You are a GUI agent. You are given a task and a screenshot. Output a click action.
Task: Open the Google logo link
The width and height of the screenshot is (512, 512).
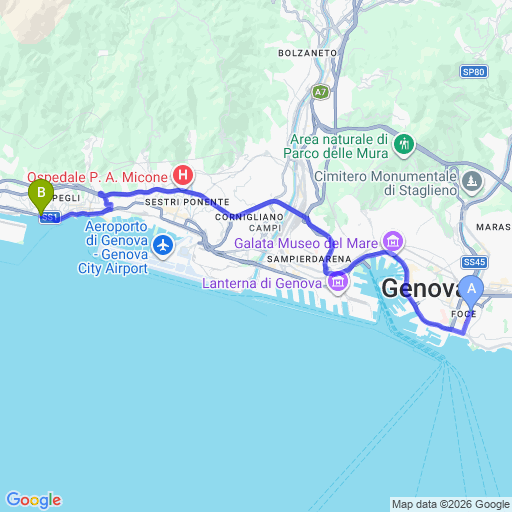click(34, 500)
